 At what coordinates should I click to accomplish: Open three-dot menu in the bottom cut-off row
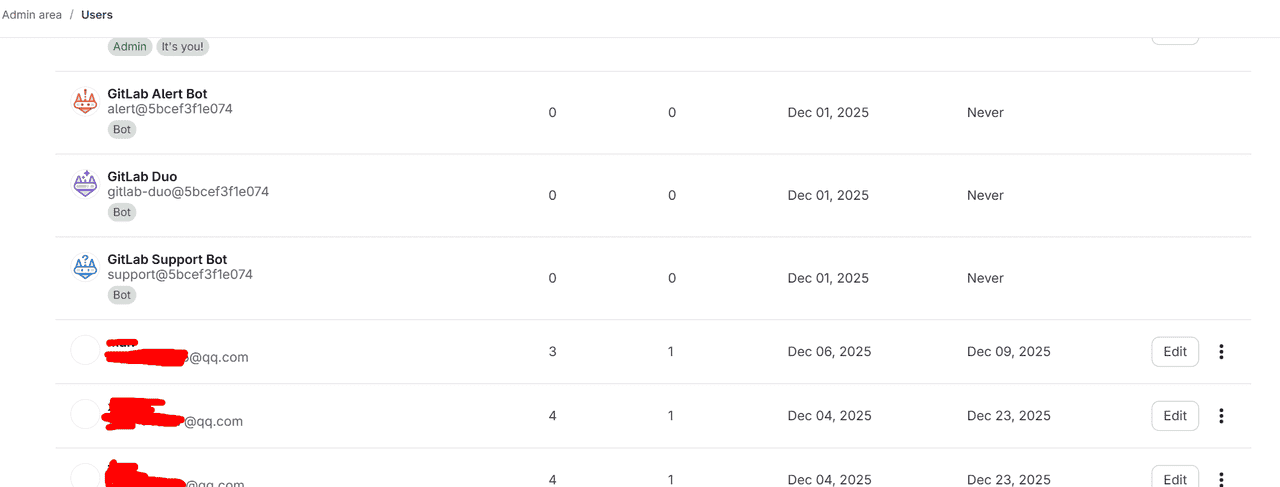tap(1221, 479)
